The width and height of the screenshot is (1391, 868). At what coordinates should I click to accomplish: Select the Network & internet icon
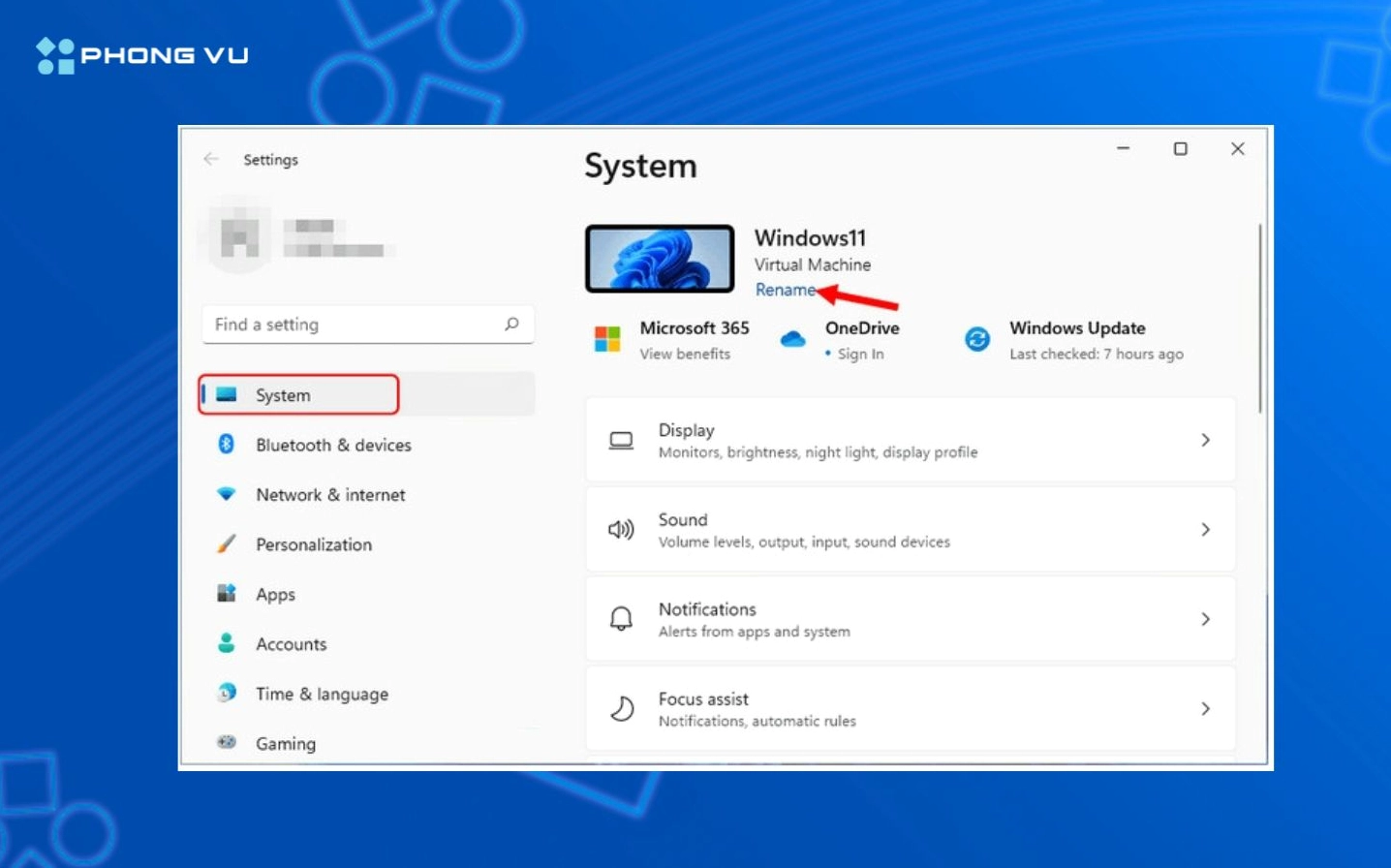[226, 495]
